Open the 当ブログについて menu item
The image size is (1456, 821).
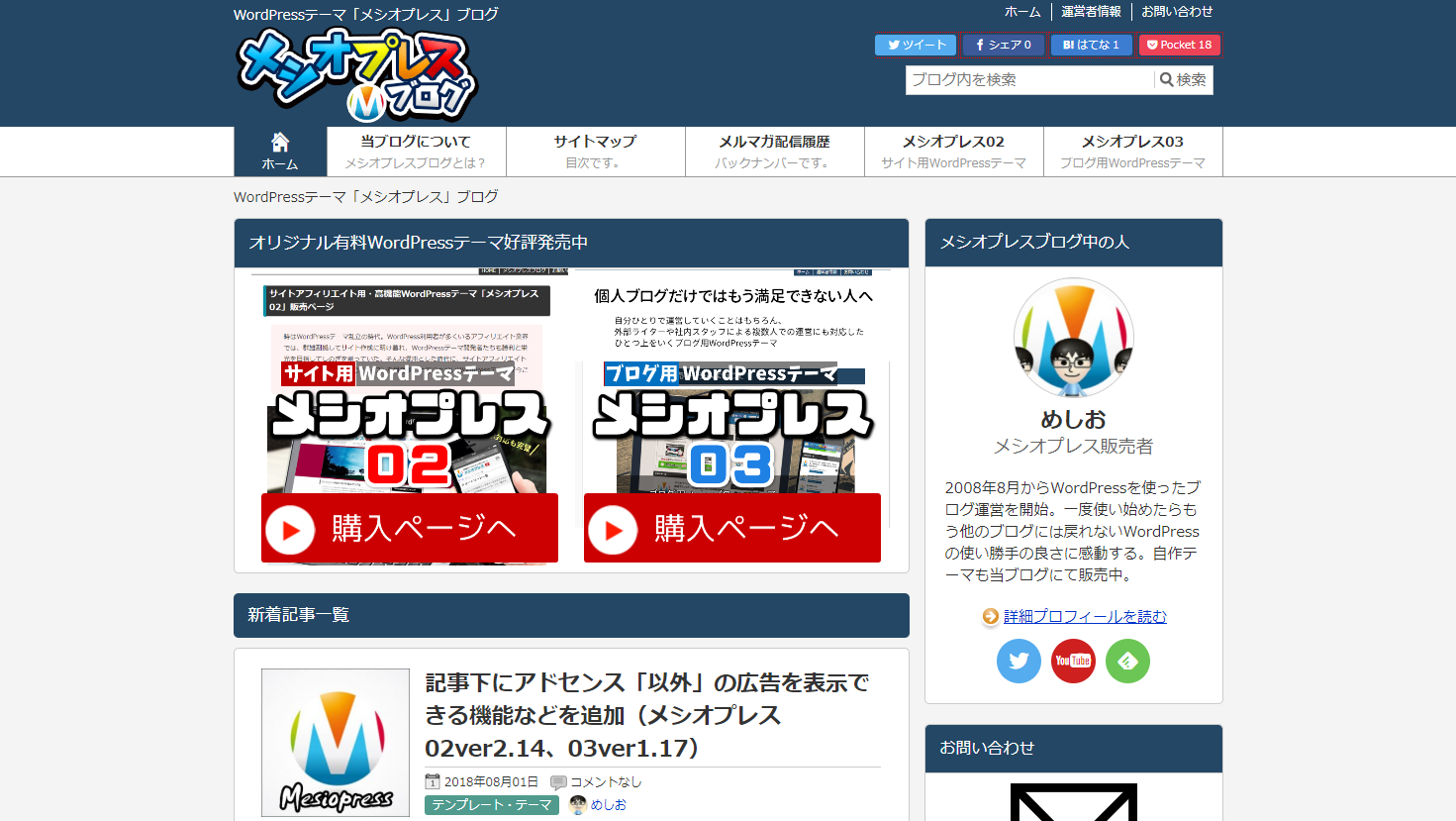click(x=416, y=152)
